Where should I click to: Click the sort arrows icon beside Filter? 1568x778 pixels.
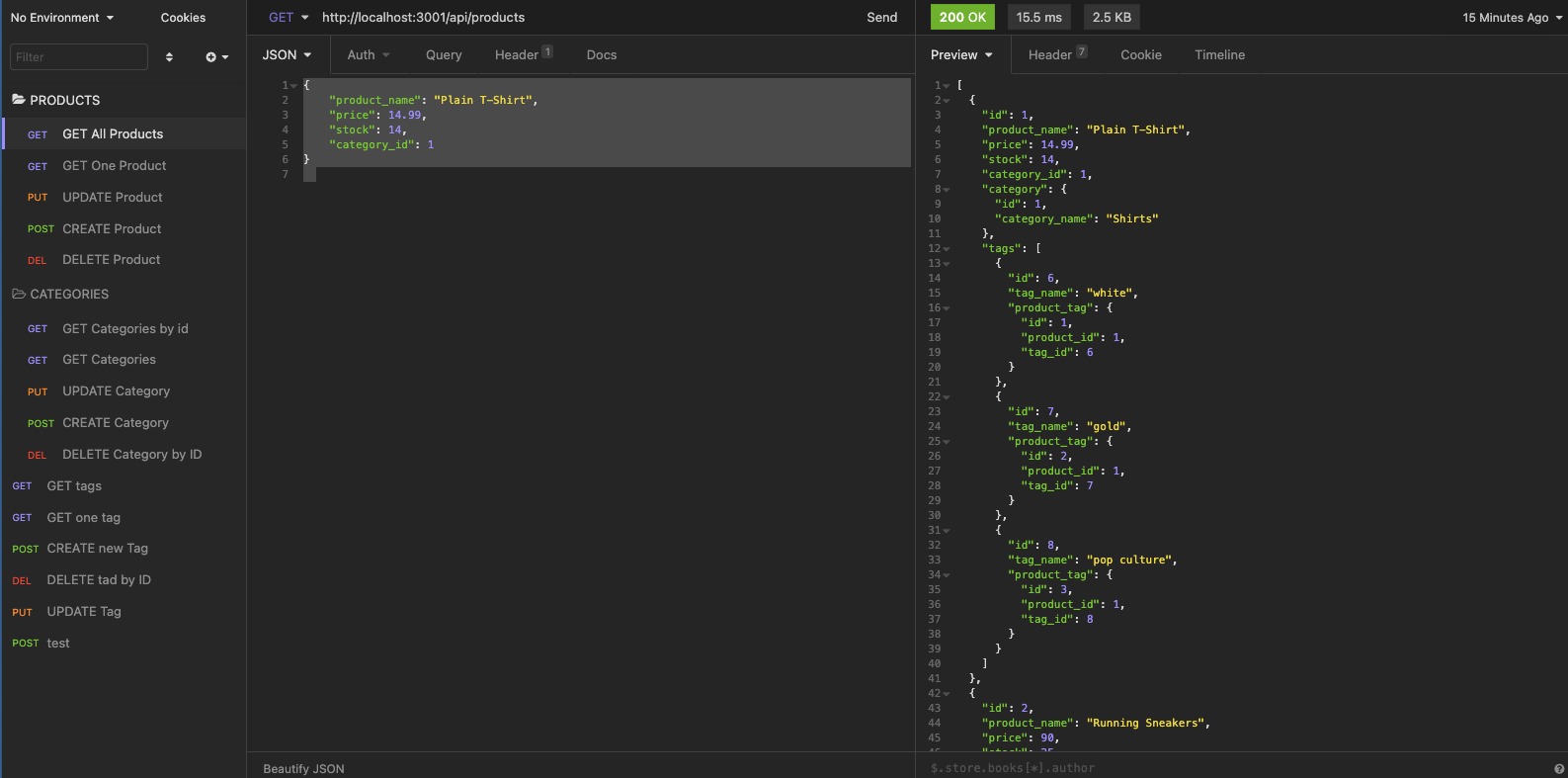pyautogui.click(x=169, y=57)
